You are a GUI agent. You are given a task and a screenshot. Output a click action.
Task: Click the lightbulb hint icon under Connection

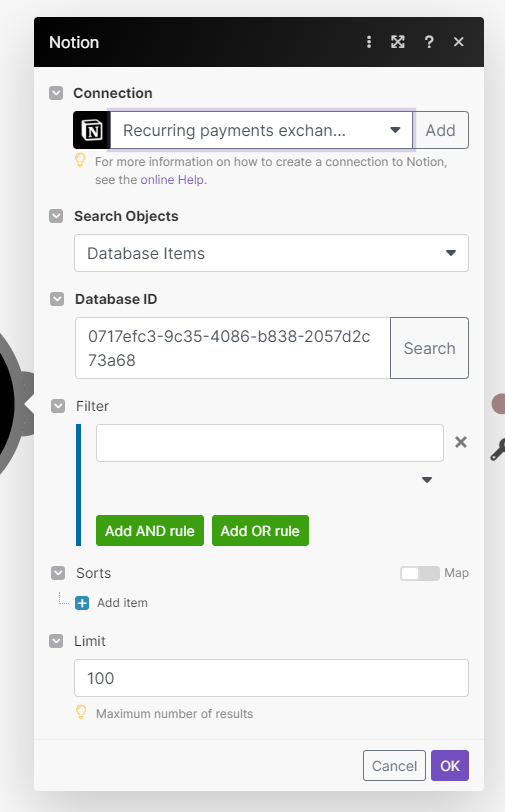[80, 160]
